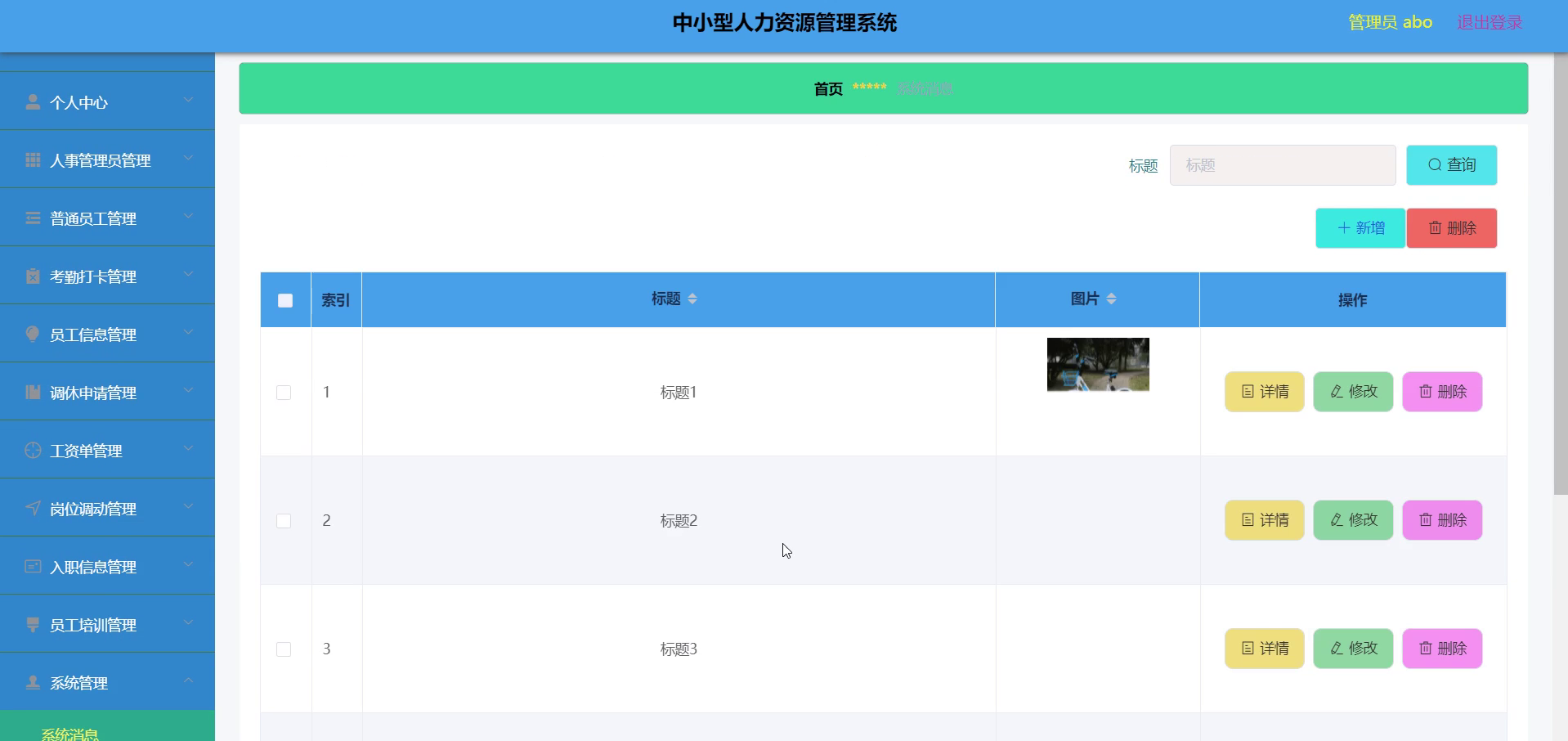Check the row 2 (标题2) checkbox
The width and height of the screenshot is (1568, 741).
coord(284,521)
